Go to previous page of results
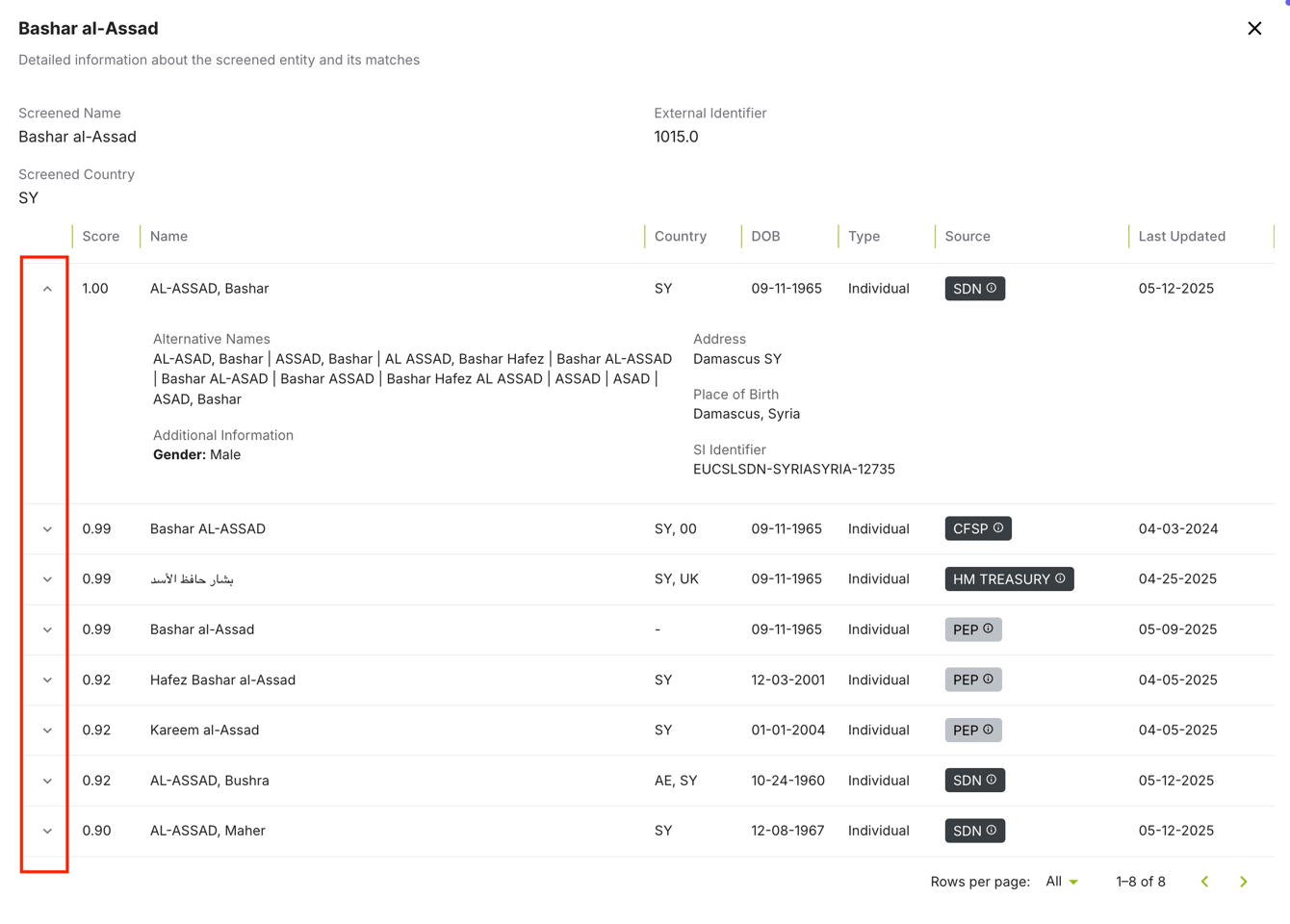1290x924 pixels. pyautogui.click(x=1204, y=882)
